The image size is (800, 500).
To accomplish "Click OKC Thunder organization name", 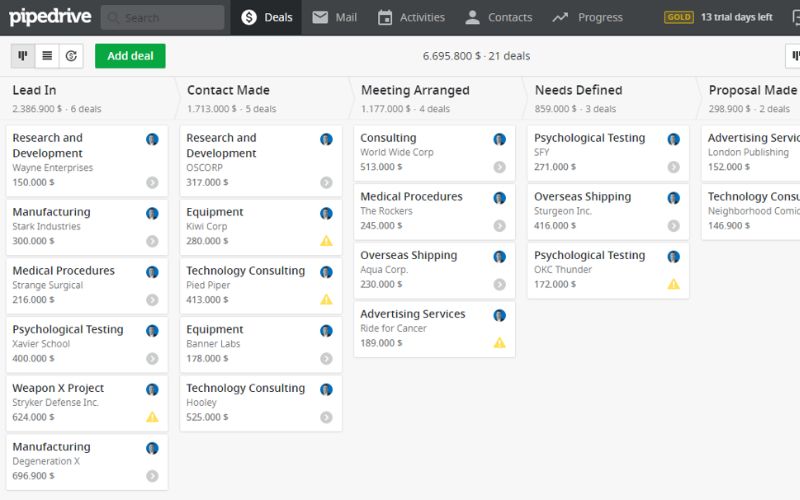I will 563,270.
